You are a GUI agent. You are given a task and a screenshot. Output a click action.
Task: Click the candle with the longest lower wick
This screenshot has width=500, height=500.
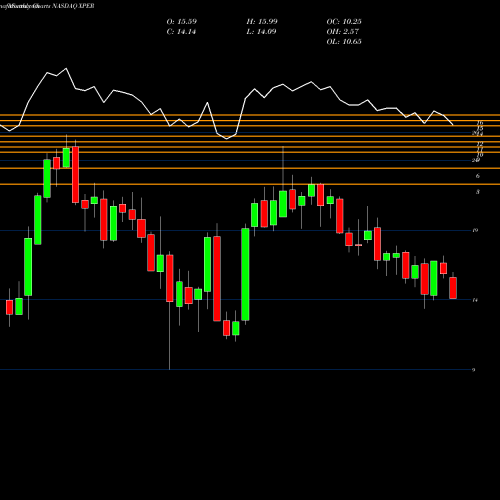coord(170,278)
